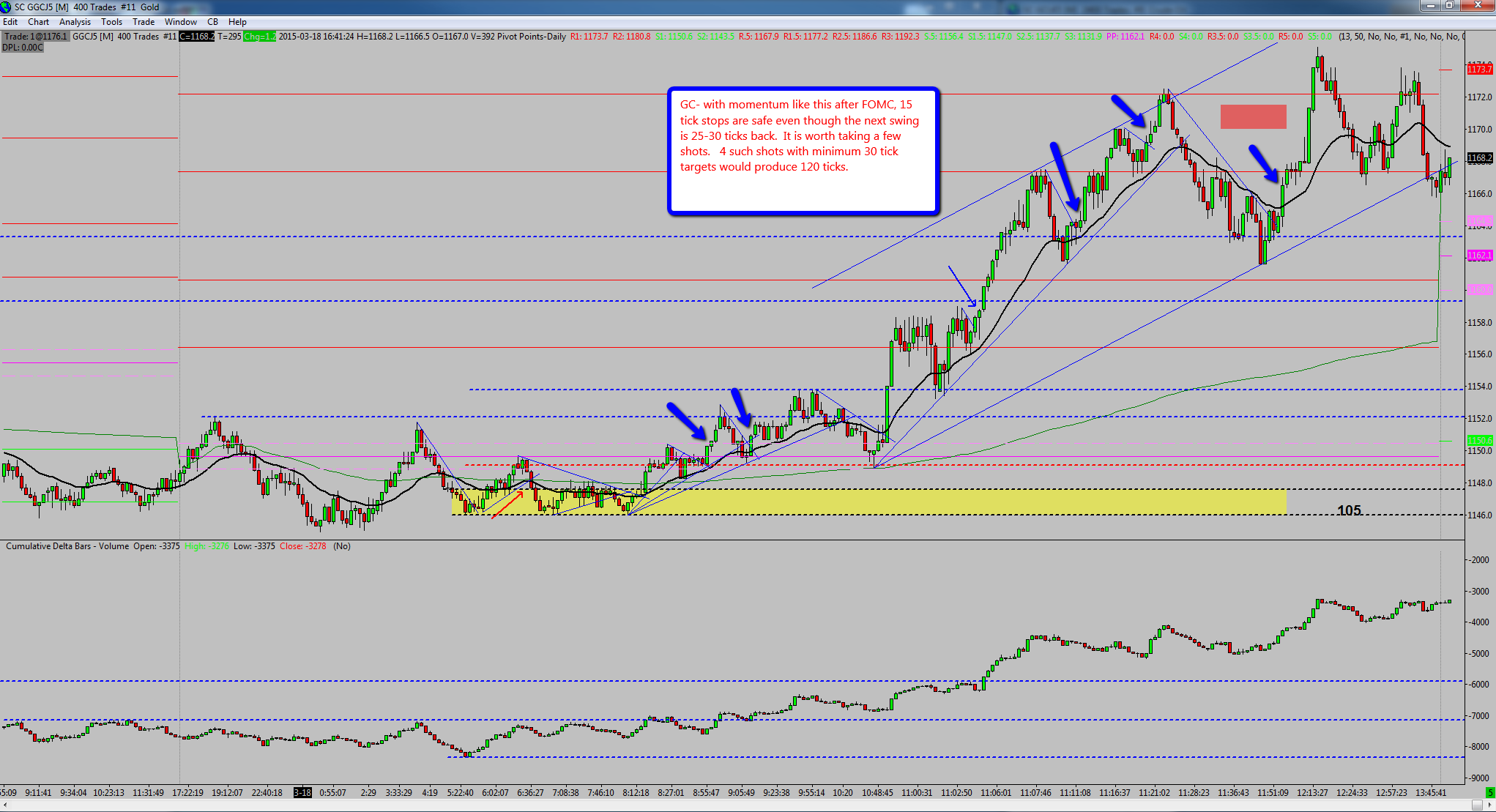Image resolution: width=1496 pixels, height=812 pixels.
Task: Click the highlighted '3-18' date on time axis
Action: 302,793
